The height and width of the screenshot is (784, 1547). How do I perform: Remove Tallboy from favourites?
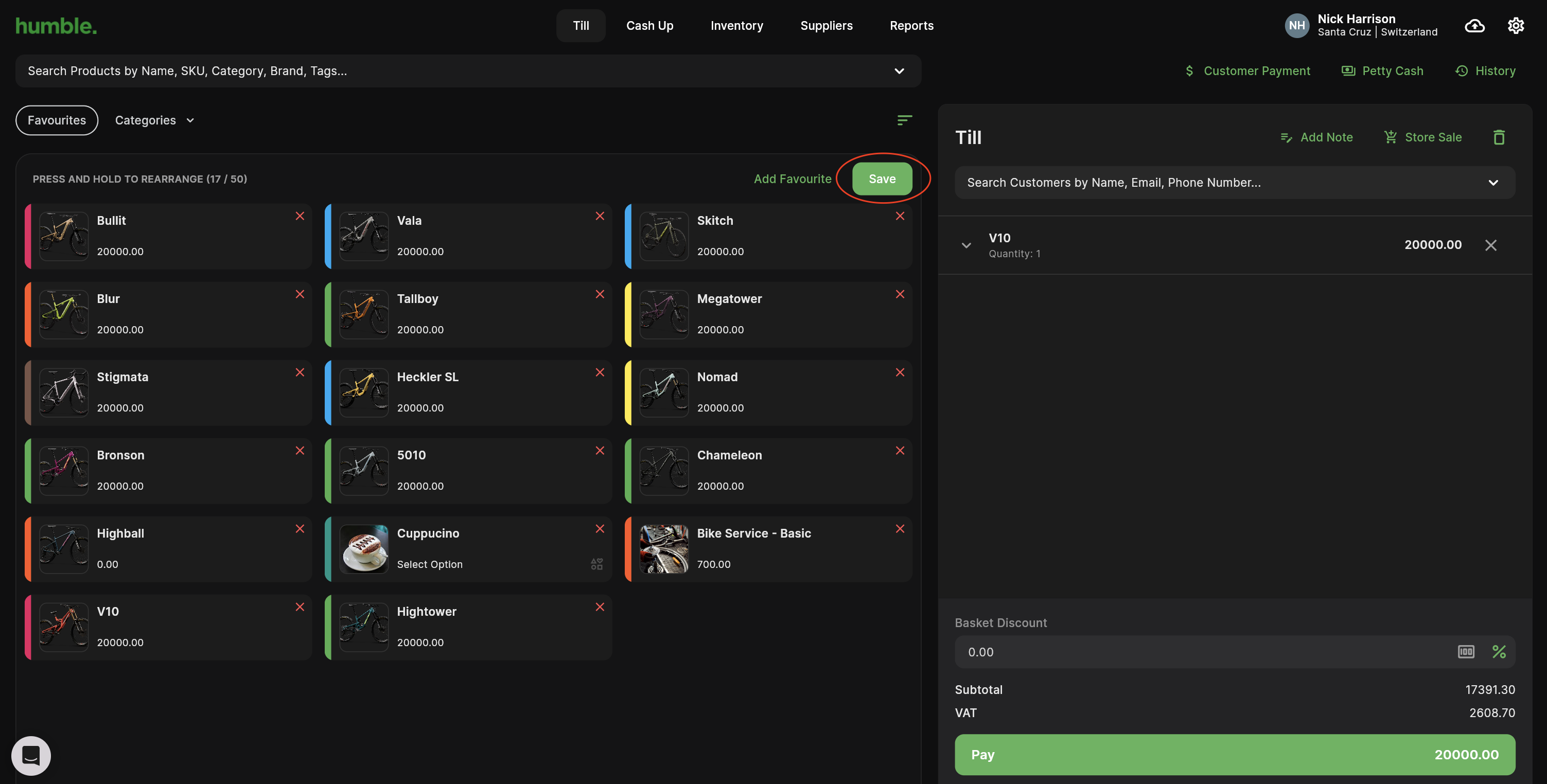tap(600, 294)
